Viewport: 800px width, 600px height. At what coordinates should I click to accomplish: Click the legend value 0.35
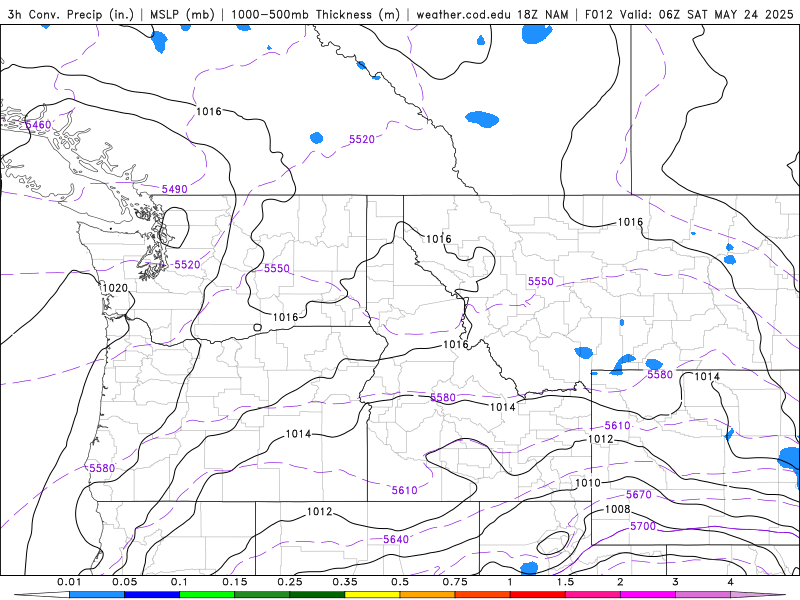click(345, 582)
